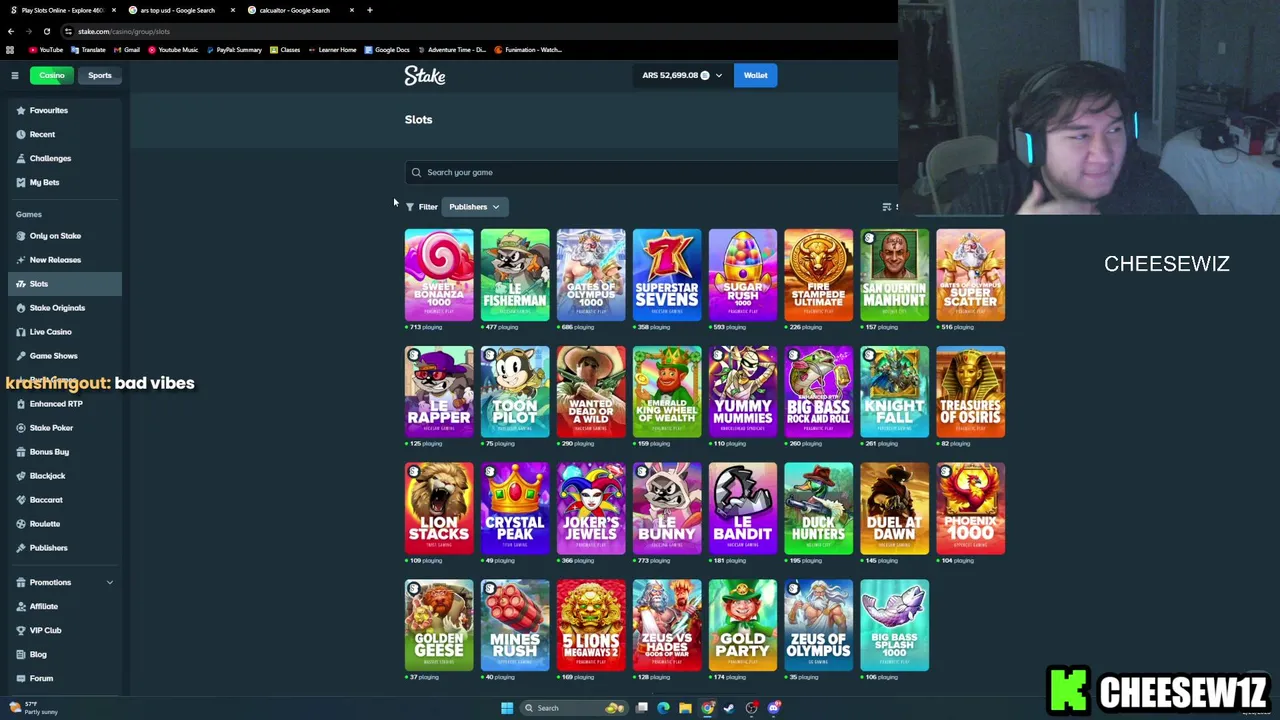
Task: Click the New Releases sidebar icon
Action: tap(21, 260)
